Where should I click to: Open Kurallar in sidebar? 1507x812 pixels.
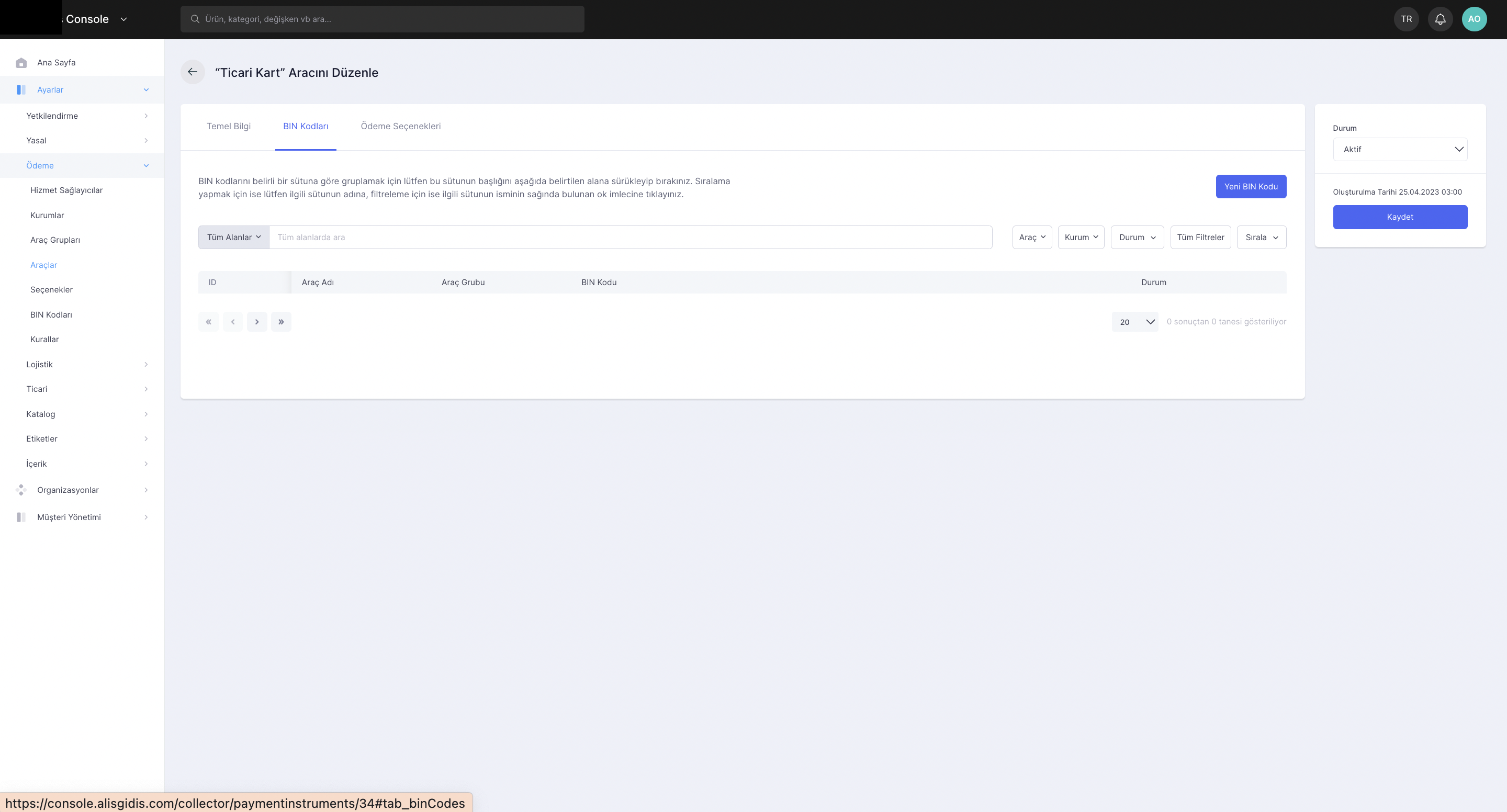[x=44, y=340]
